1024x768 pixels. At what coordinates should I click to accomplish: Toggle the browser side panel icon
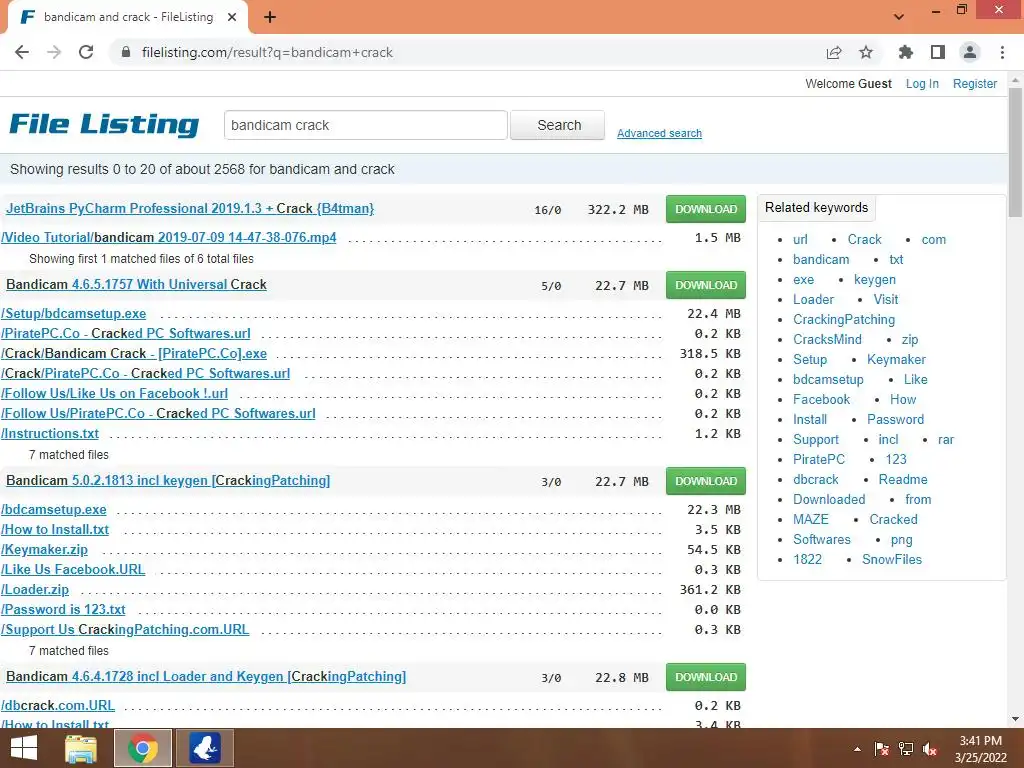tap(938, 52)
